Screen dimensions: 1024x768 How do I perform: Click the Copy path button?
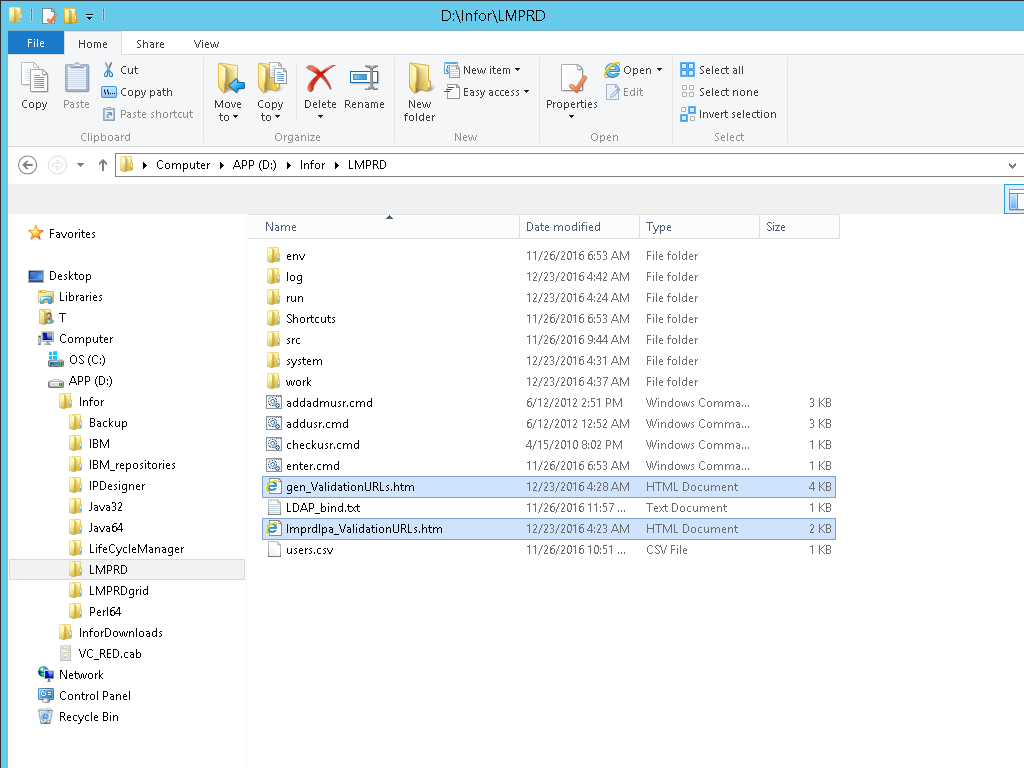pyautogui.click(x=137, y=92)
